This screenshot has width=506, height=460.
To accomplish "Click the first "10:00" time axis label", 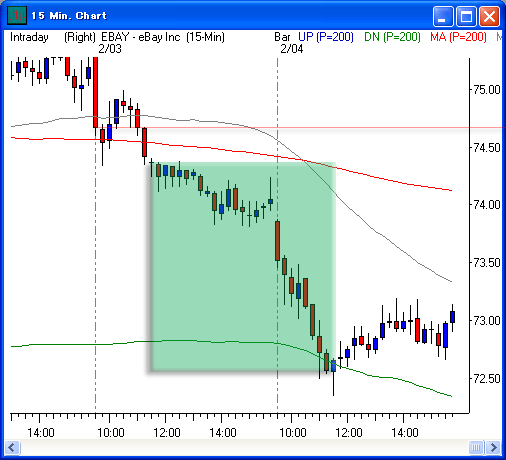I will tap(111, 433).
